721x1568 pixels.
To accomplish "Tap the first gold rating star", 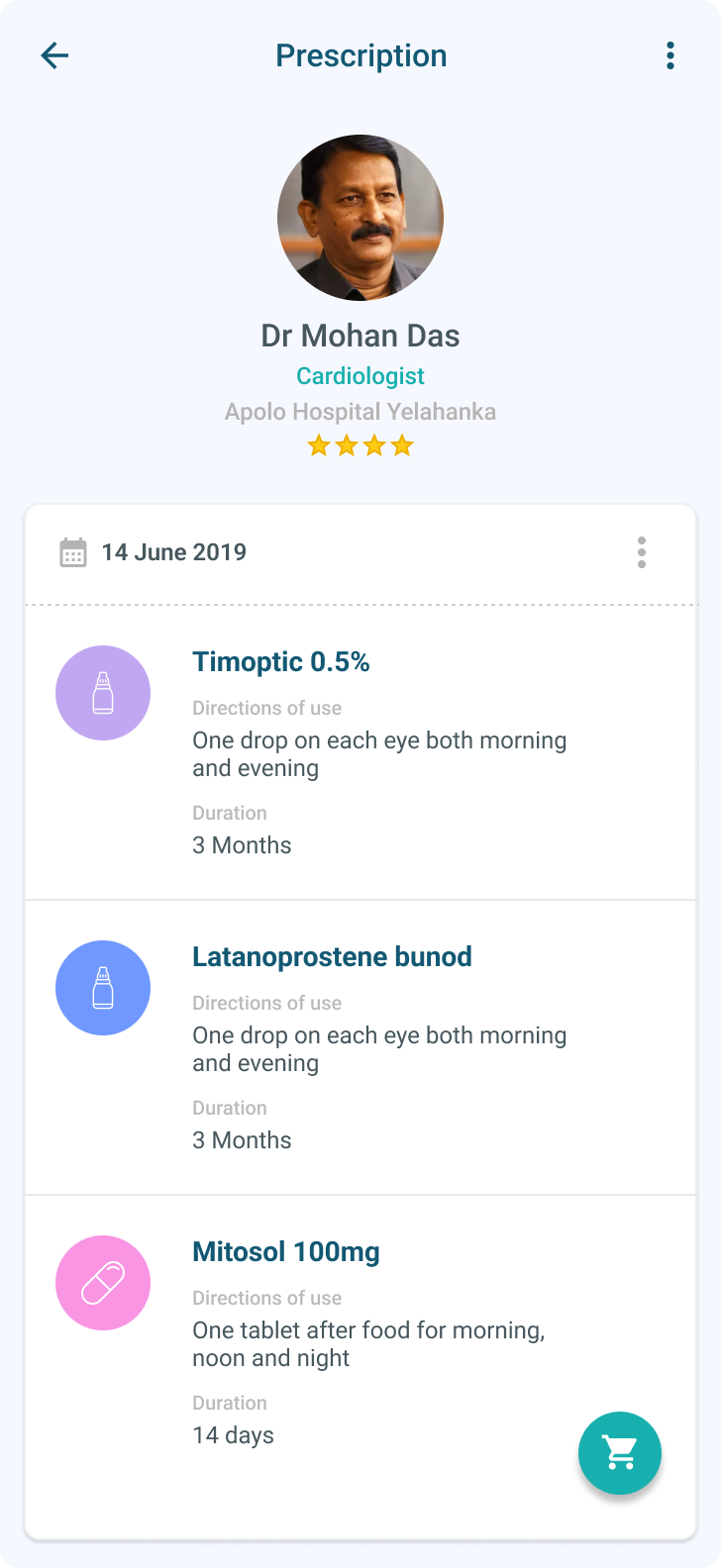I will coord(319,446).
